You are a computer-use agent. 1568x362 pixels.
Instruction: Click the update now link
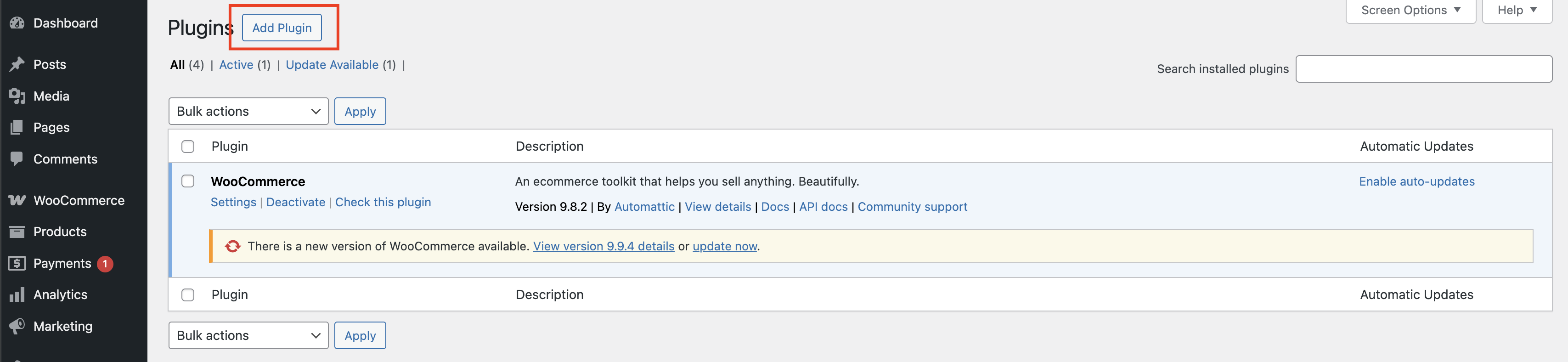[725, 246]
